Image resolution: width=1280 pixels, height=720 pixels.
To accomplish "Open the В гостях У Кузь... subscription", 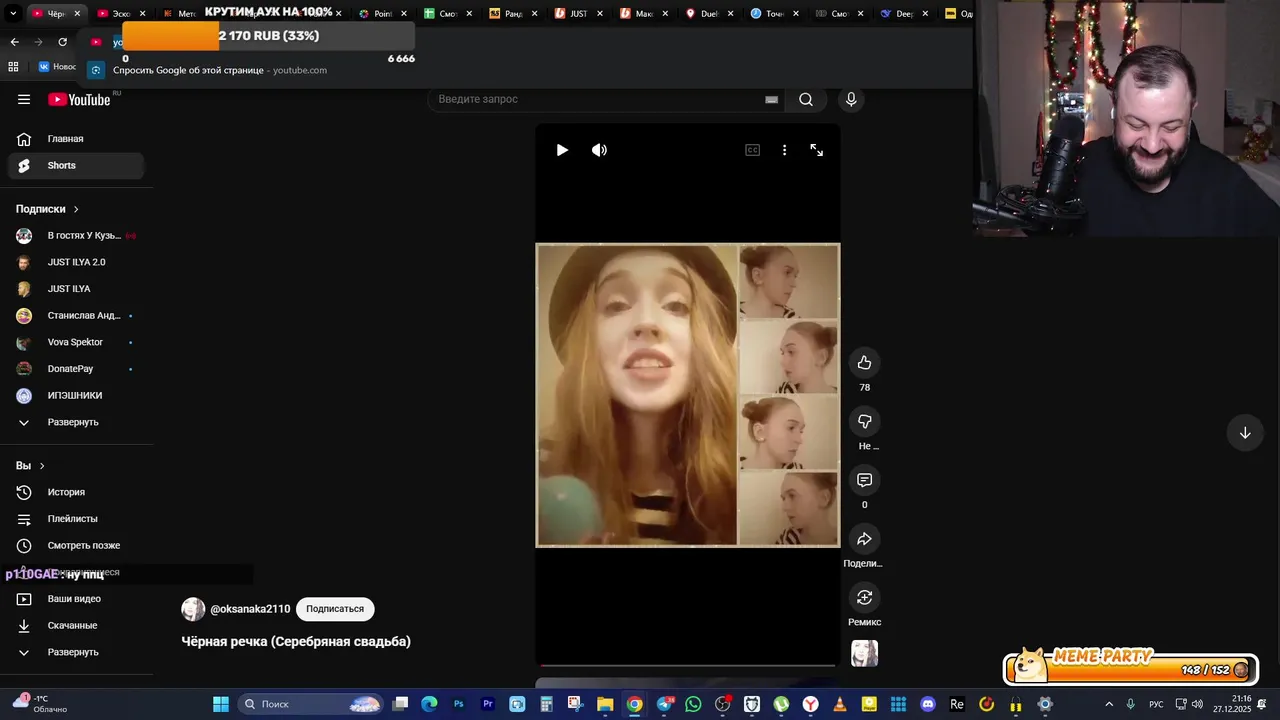I will [76, 235].
